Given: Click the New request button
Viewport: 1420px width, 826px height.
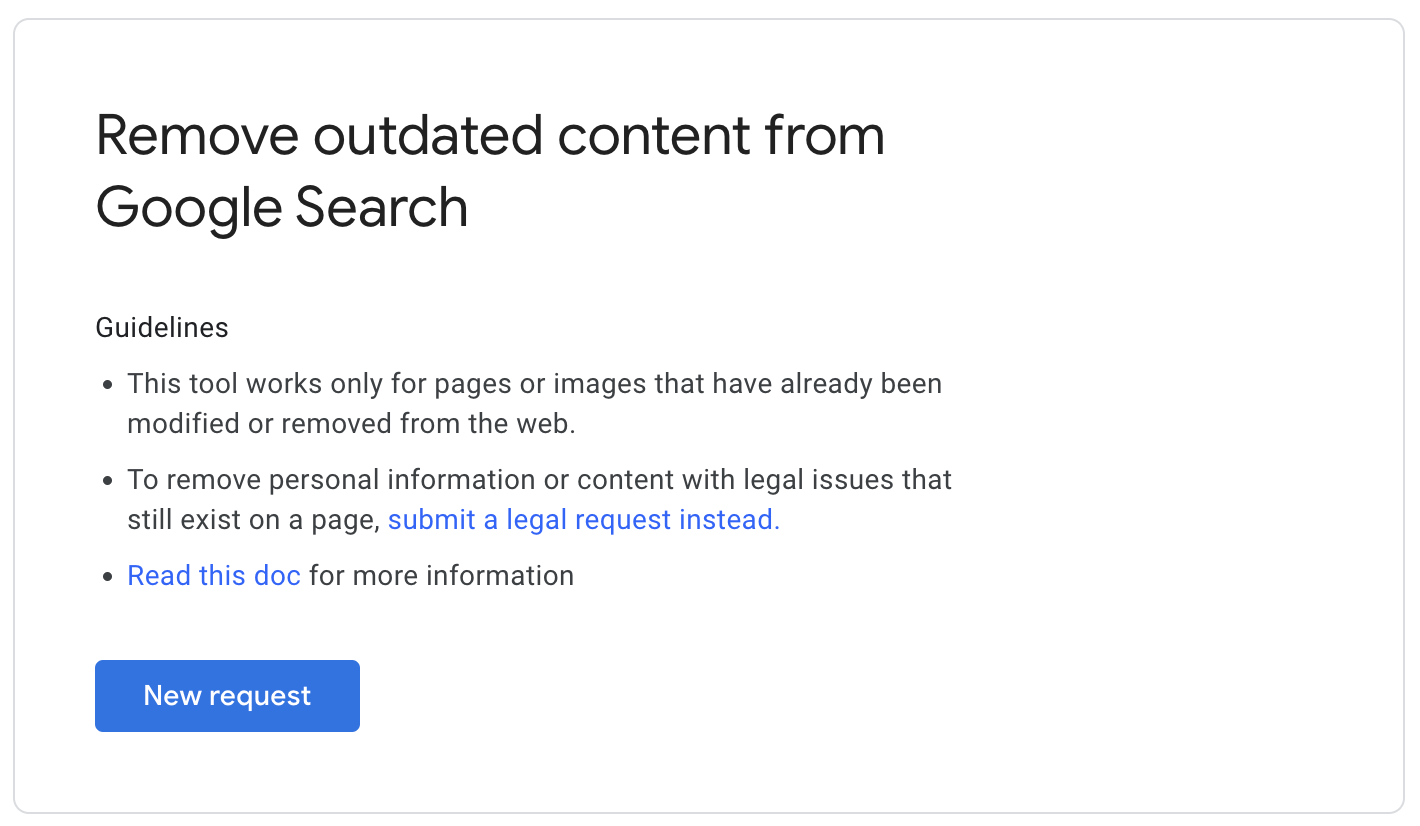Looking at the screenshot, I should point(227,696).
